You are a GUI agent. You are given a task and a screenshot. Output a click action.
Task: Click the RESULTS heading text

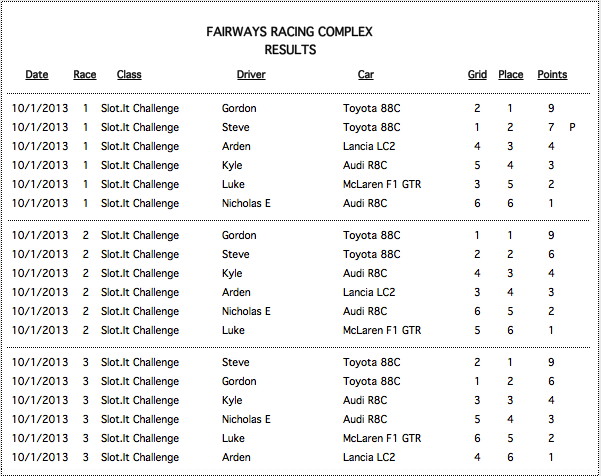(290, 49)
